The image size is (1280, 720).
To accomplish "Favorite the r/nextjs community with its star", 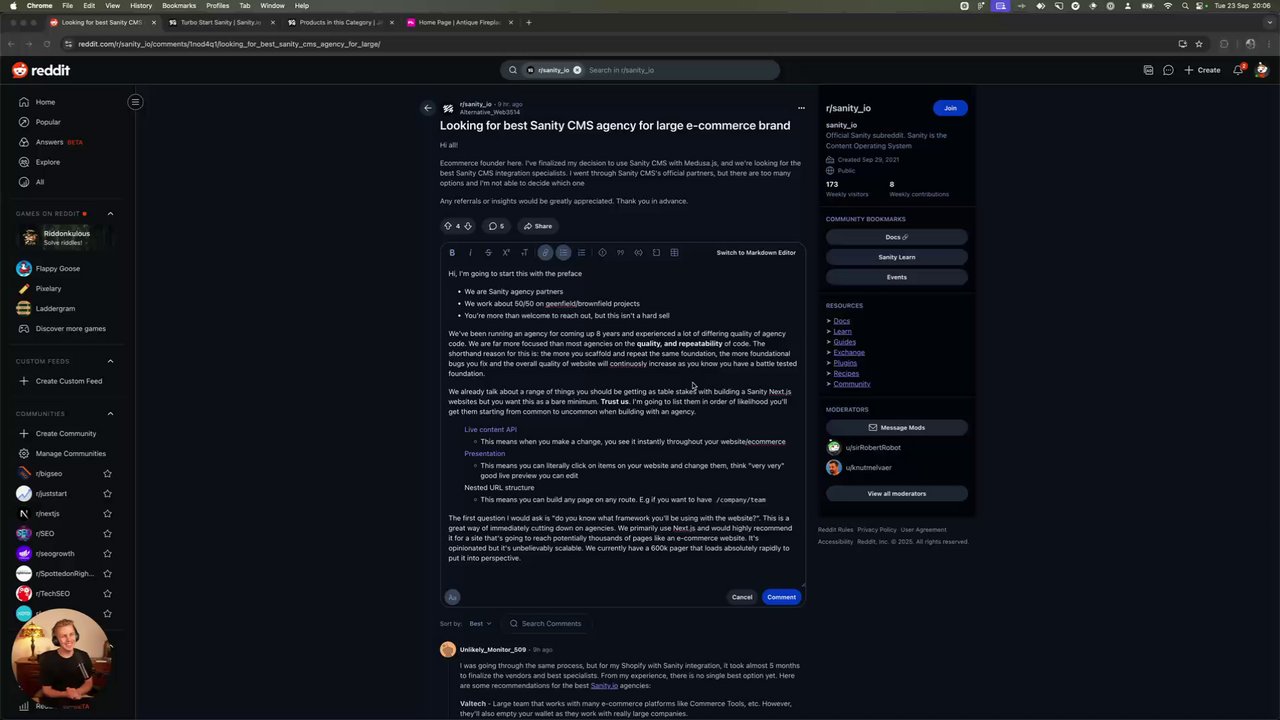I will tap(107, 514).
